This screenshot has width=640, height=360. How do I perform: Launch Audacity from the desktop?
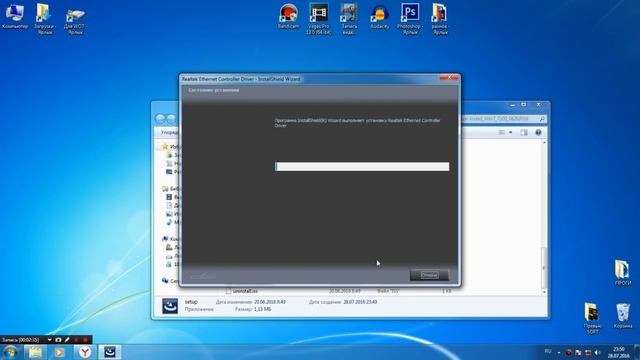379,16
